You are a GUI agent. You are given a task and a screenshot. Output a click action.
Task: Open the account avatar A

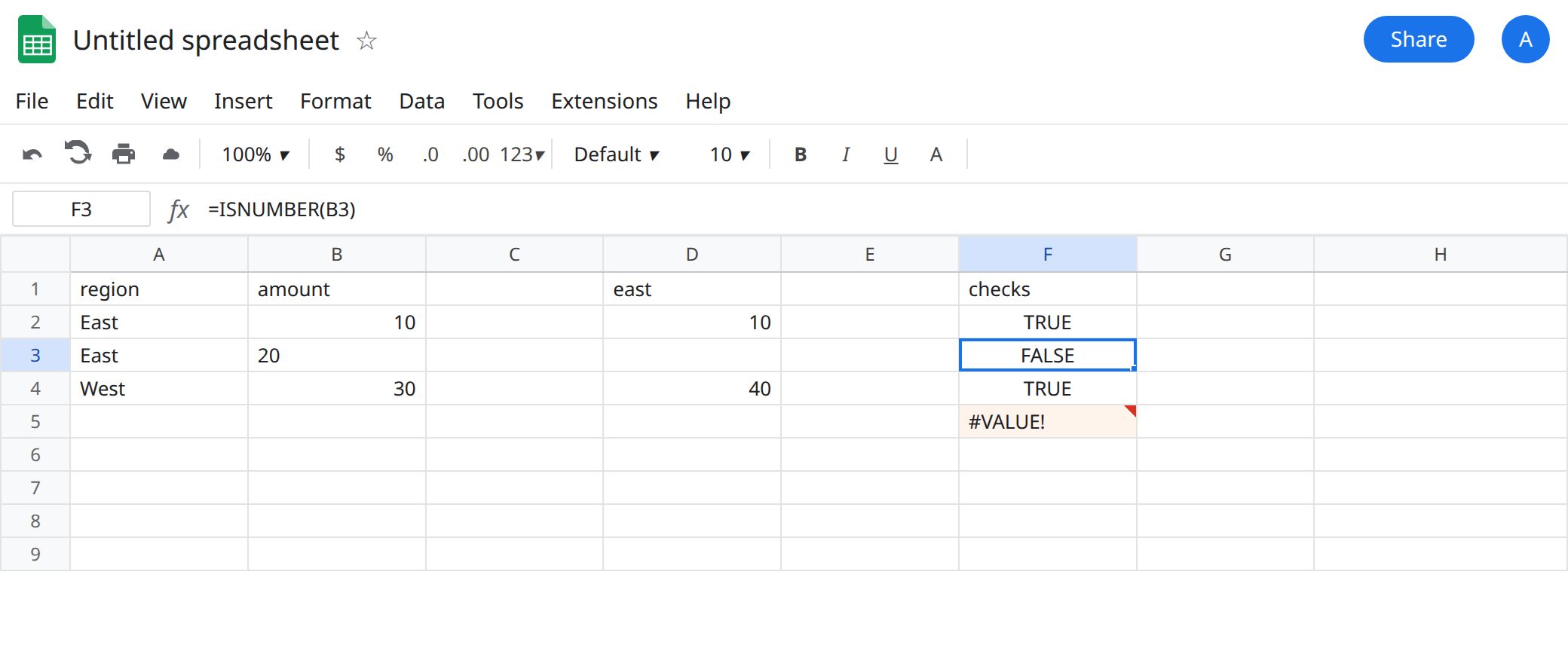click(1525, 39)
